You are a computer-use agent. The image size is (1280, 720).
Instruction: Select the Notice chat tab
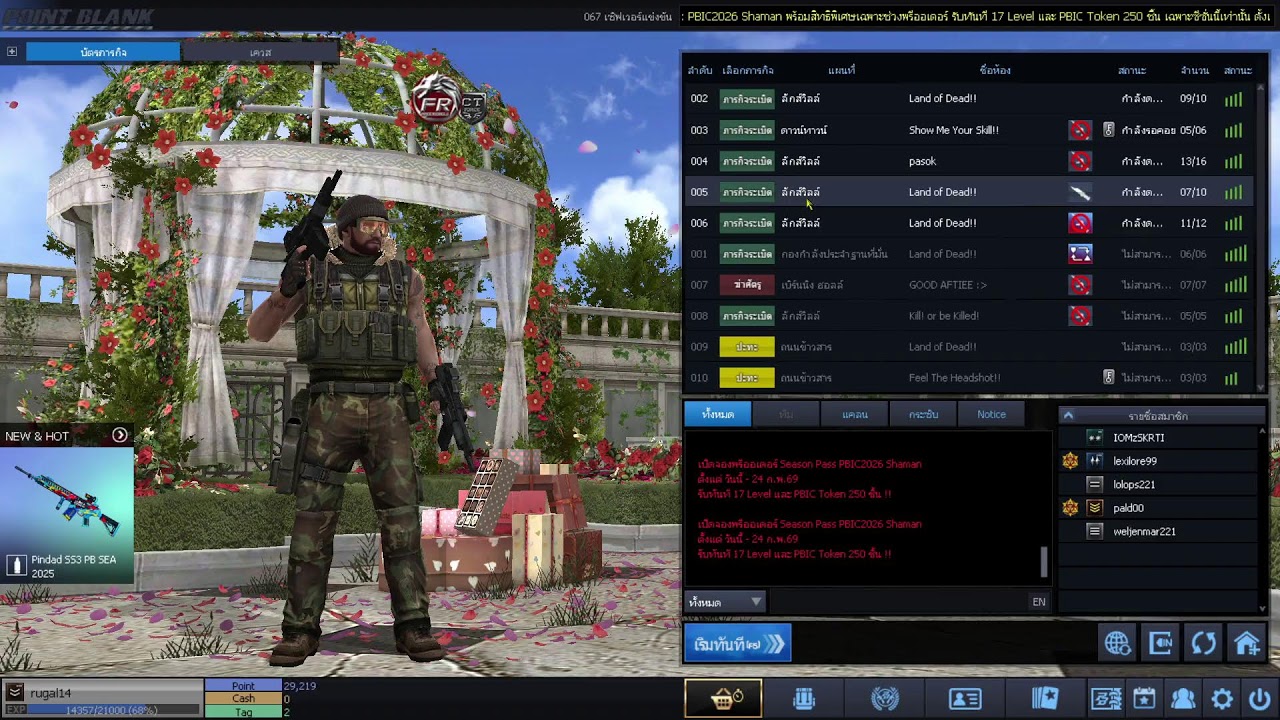point(991,414)
